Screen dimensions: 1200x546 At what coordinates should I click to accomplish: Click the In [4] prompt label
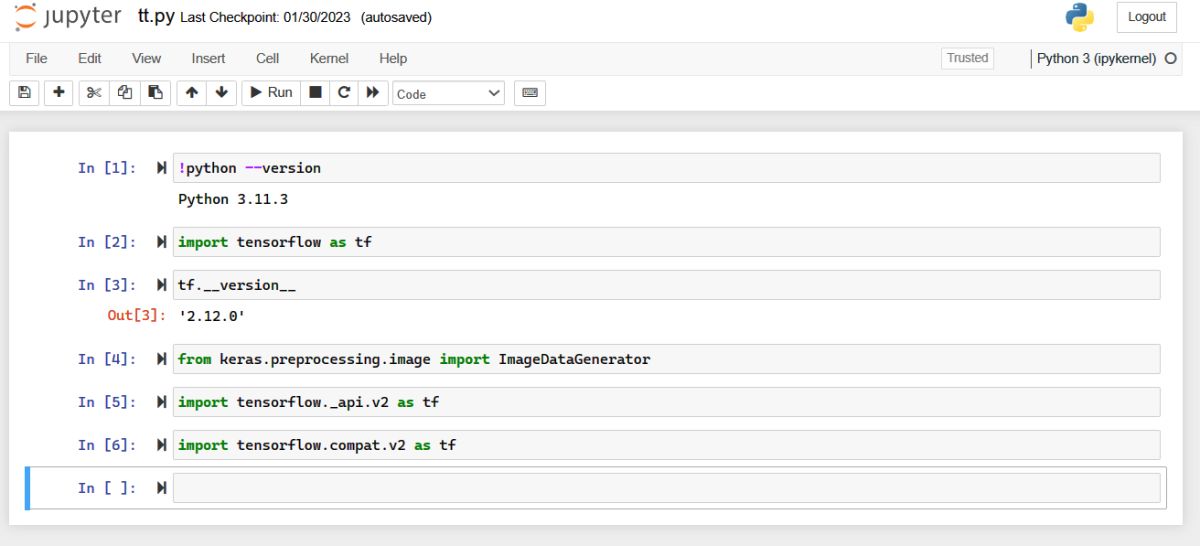click(107, 359)
